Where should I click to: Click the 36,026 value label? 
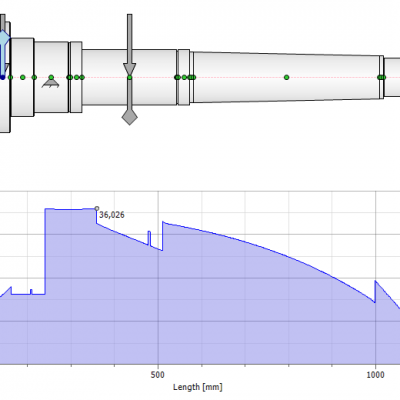112,215
